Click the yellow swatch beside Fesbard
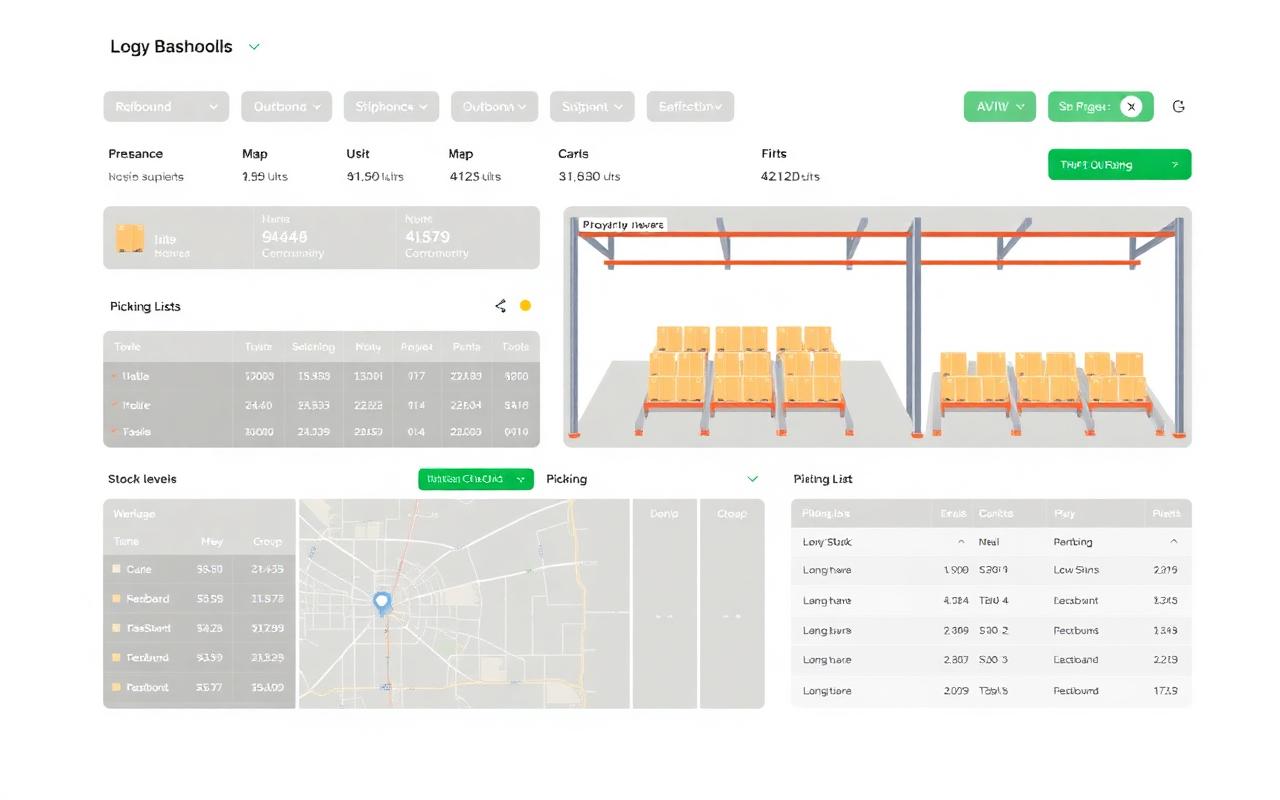Image resolution: width=1280 pixels, height=800 pixels. (117, 599)
